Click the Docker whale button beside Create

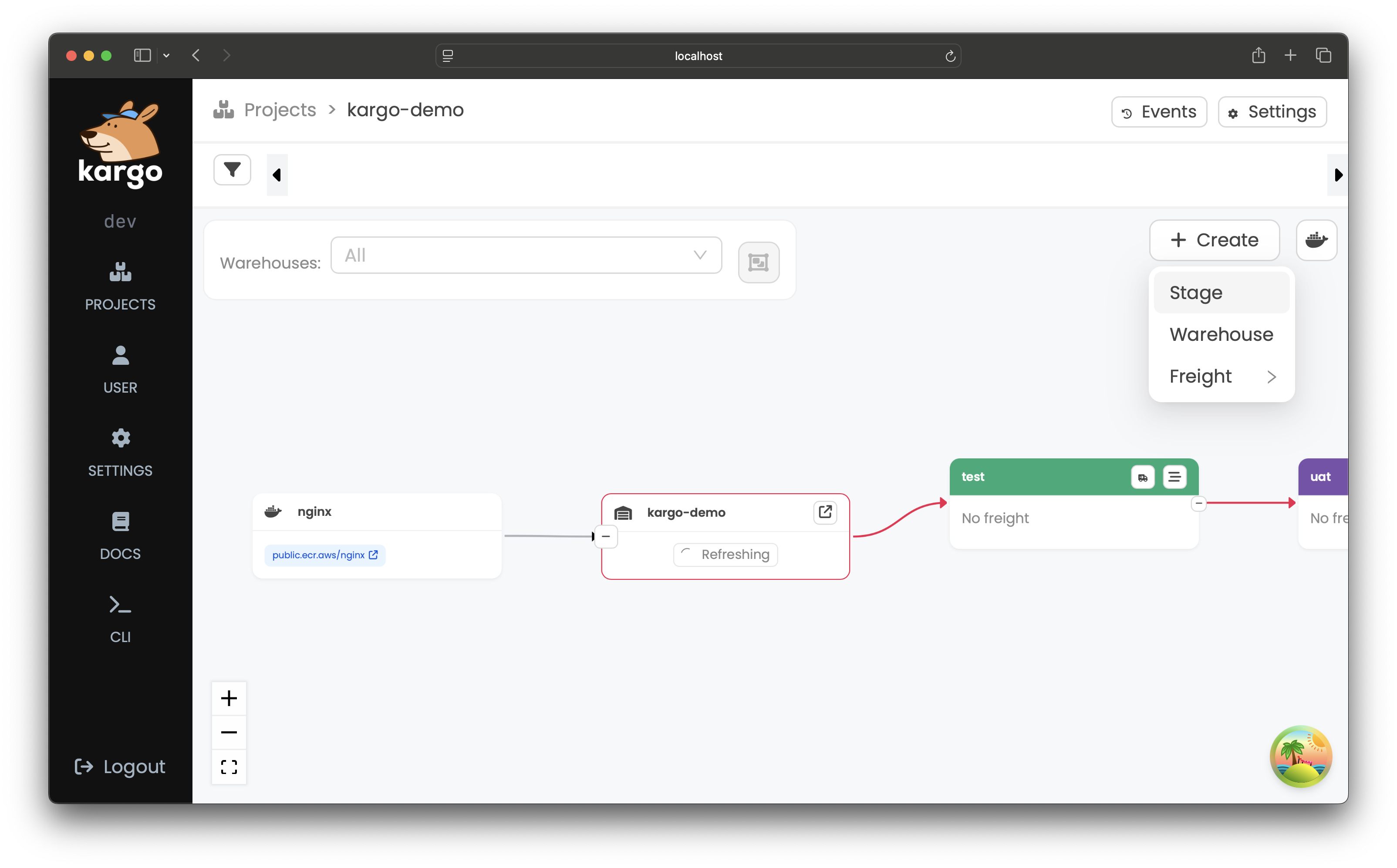click(1316, 240)
